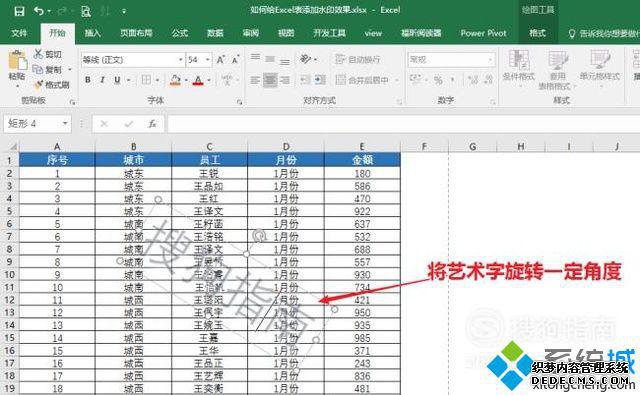Click the Save icon in quick access toolbar
This screenshot has height=395, width=640.
pos(19,11)
